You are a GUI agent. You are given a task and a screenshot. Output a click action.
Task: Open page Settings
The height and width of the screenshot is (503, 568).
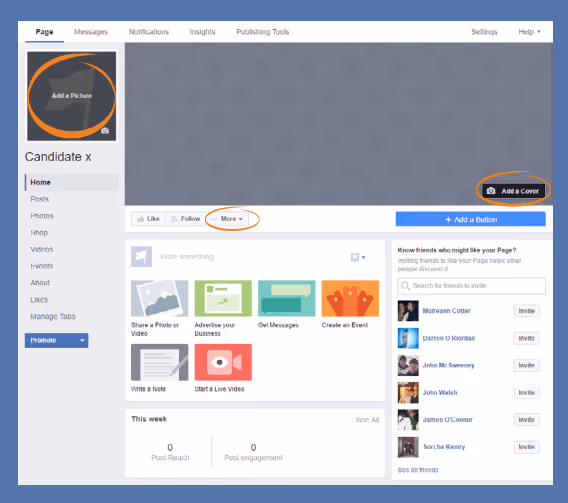click(x=484, y=32)
